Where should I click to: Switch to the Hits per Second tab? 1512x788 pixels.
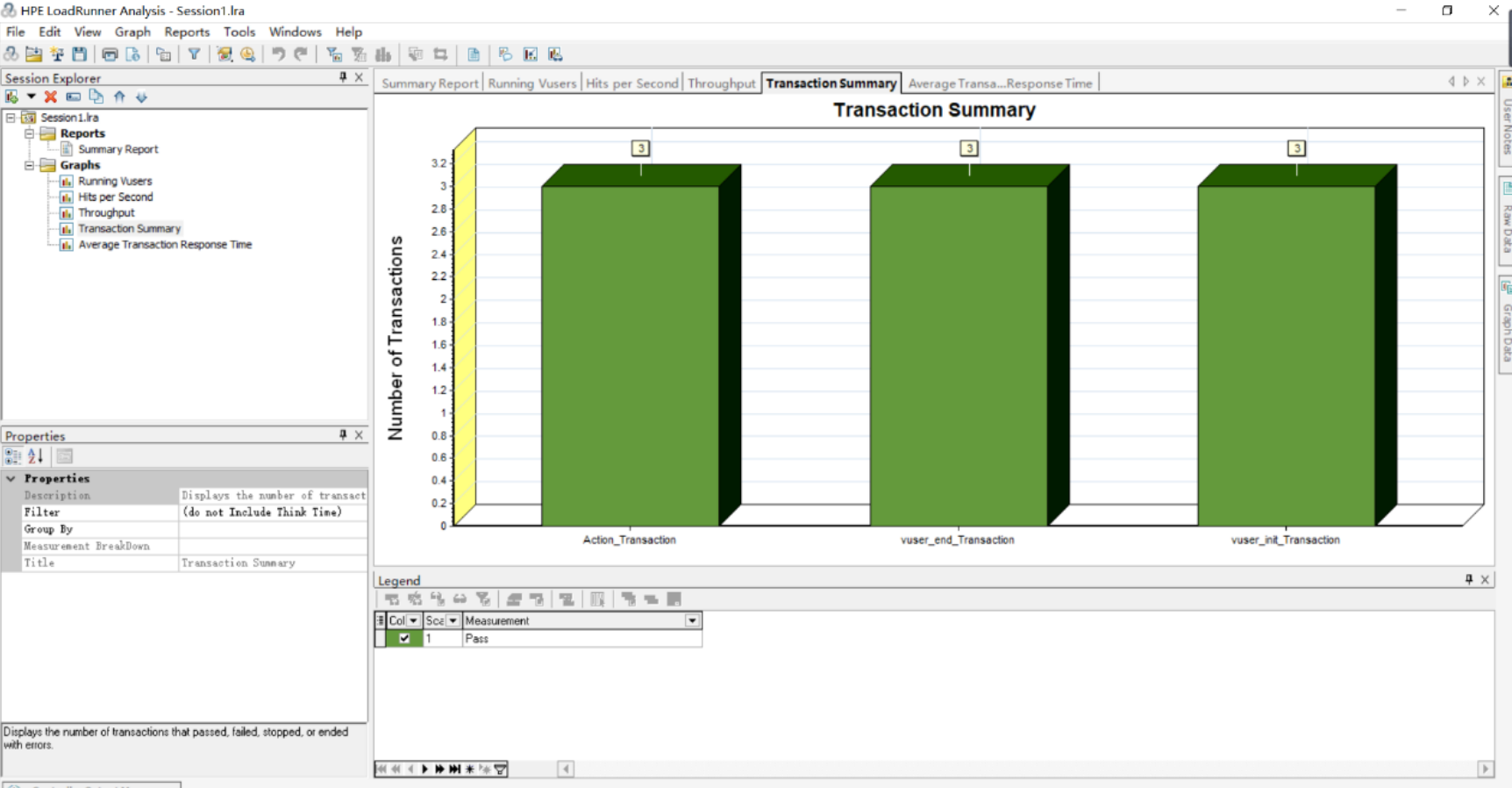tap(631, 83)
